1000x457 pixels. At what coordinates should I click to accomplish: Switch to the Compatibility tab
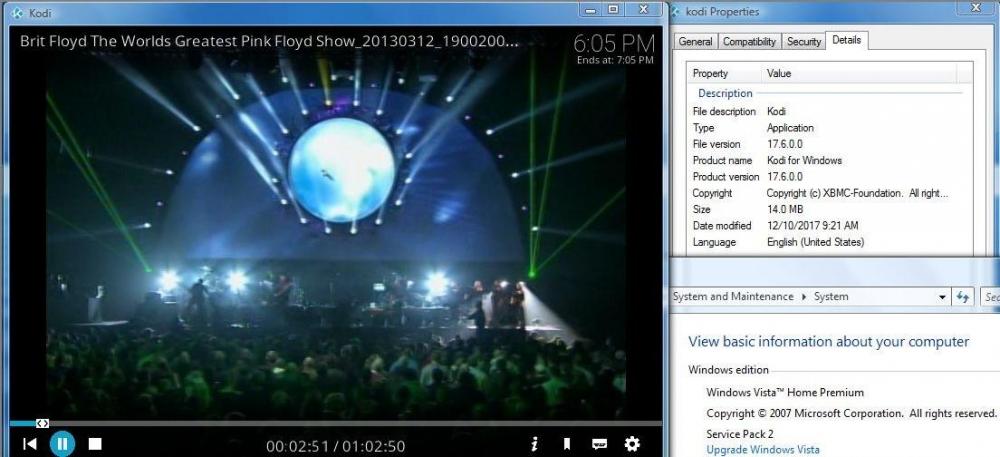tap(749, 42)
